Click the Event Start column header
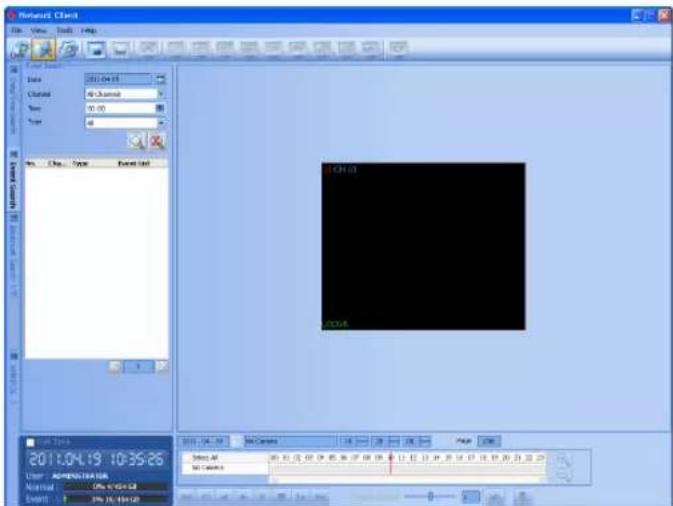Viewport: 673px width, 506px height. click(x=134, y=164)
